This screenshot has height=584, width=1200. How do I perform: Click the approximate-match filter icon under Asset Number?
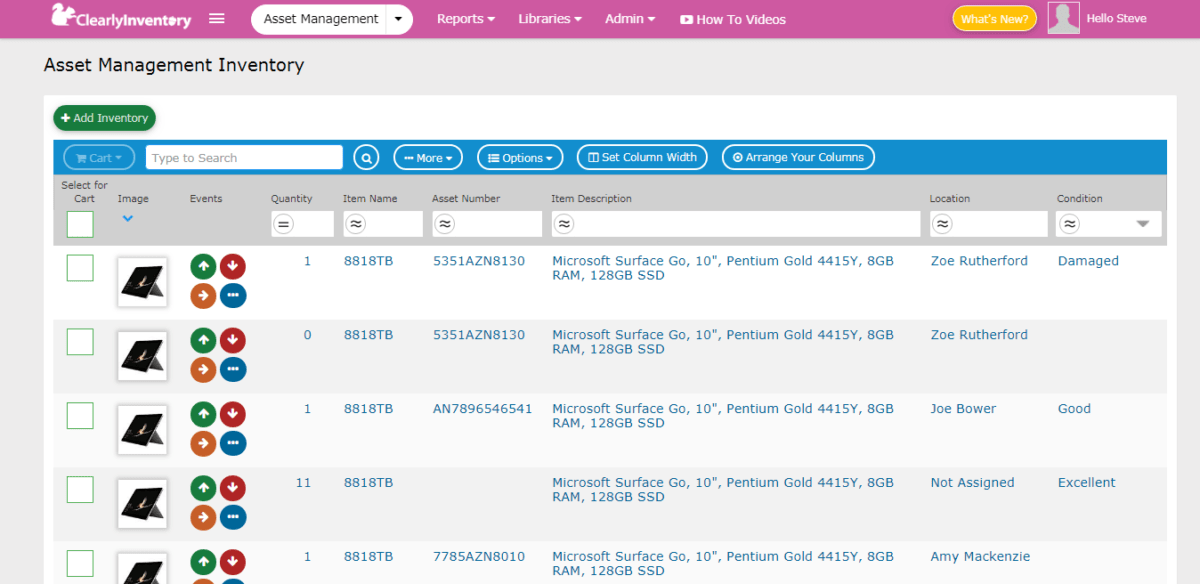tap(445, 224)
